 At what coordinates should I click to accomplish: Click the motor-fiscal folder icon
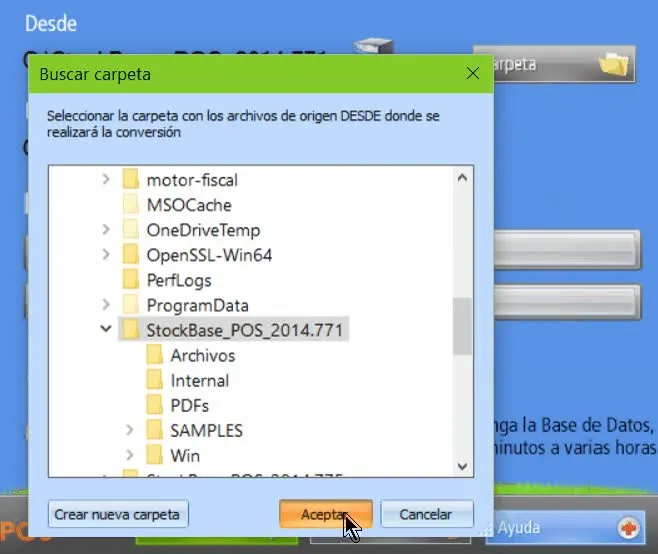click(131, 180)
